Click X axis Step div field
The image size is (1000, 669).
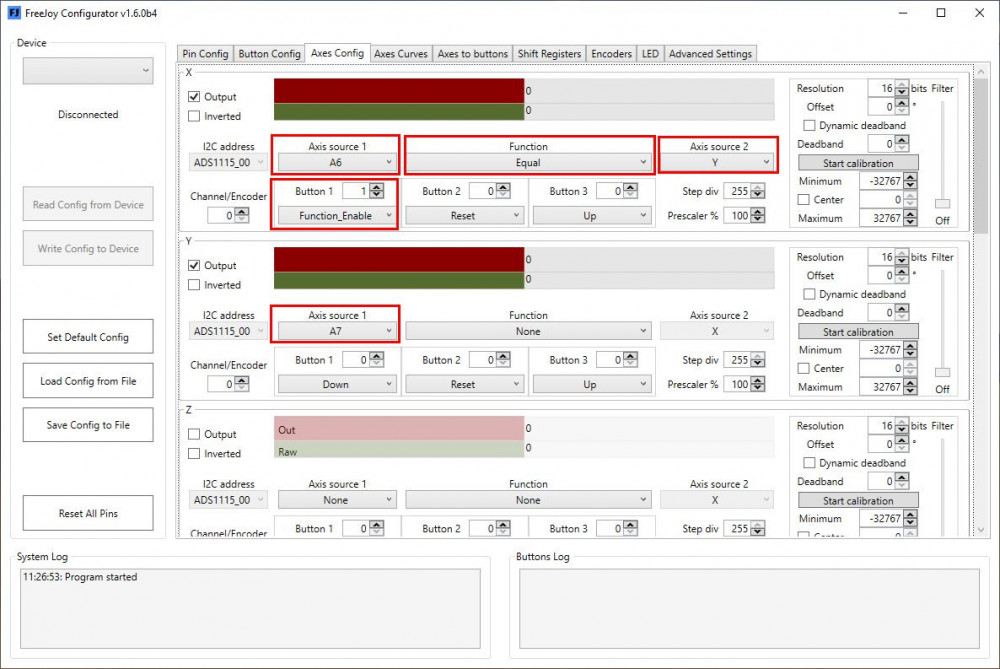738,191
